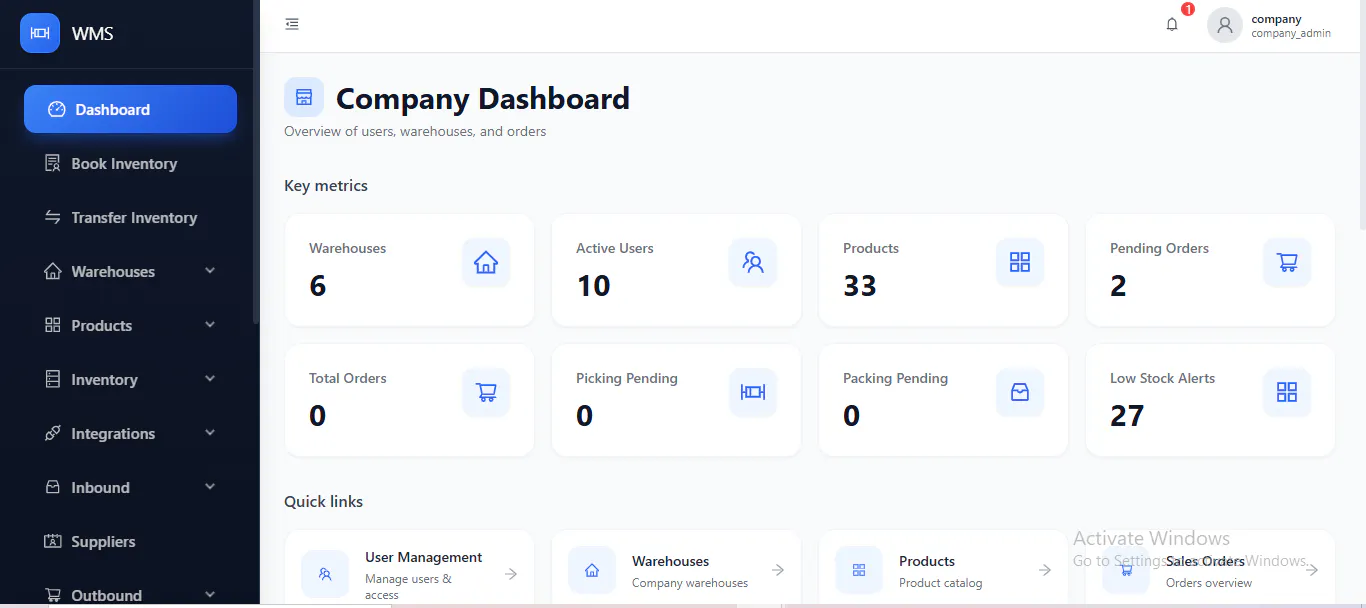The height and width of the screenshot is (608, 1366).
Task: Click the Company Dashboard header icon
Action: pos(304,97)
